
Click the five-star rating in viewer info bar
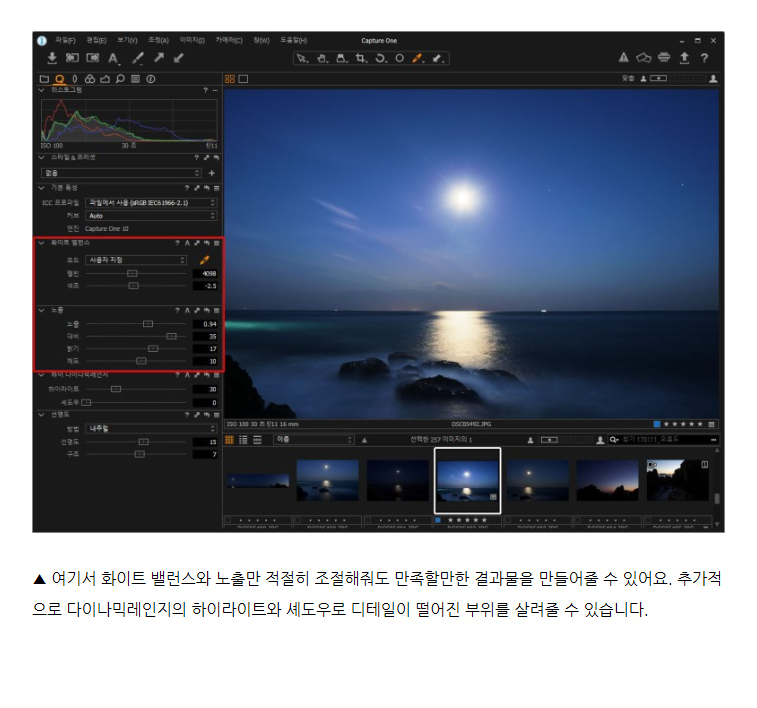click(x=683, y=424)
